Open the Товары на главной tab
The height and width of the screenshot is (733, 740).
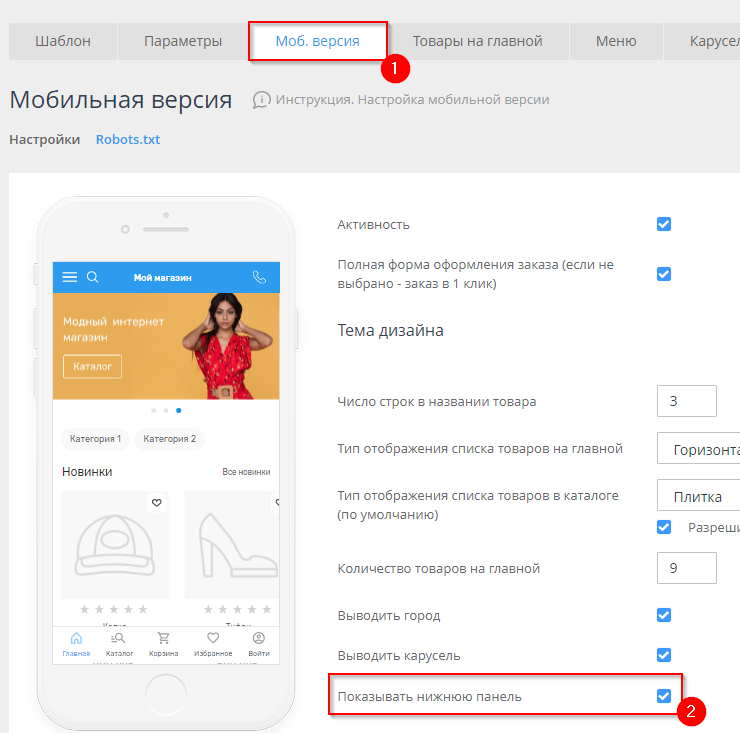coord(477,41)
